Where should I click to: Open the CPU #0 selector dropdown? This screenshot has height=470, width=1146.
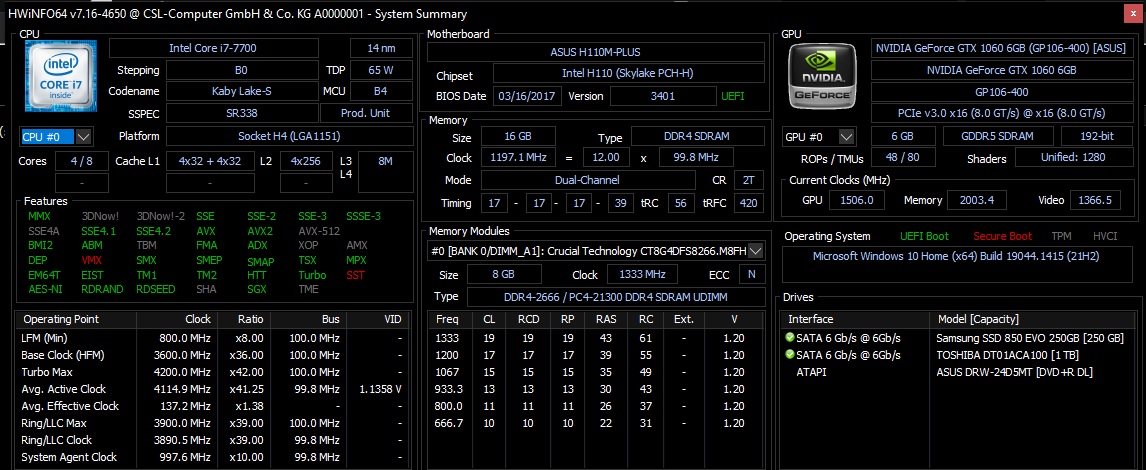pyautogui.click(x=83, y=137)
